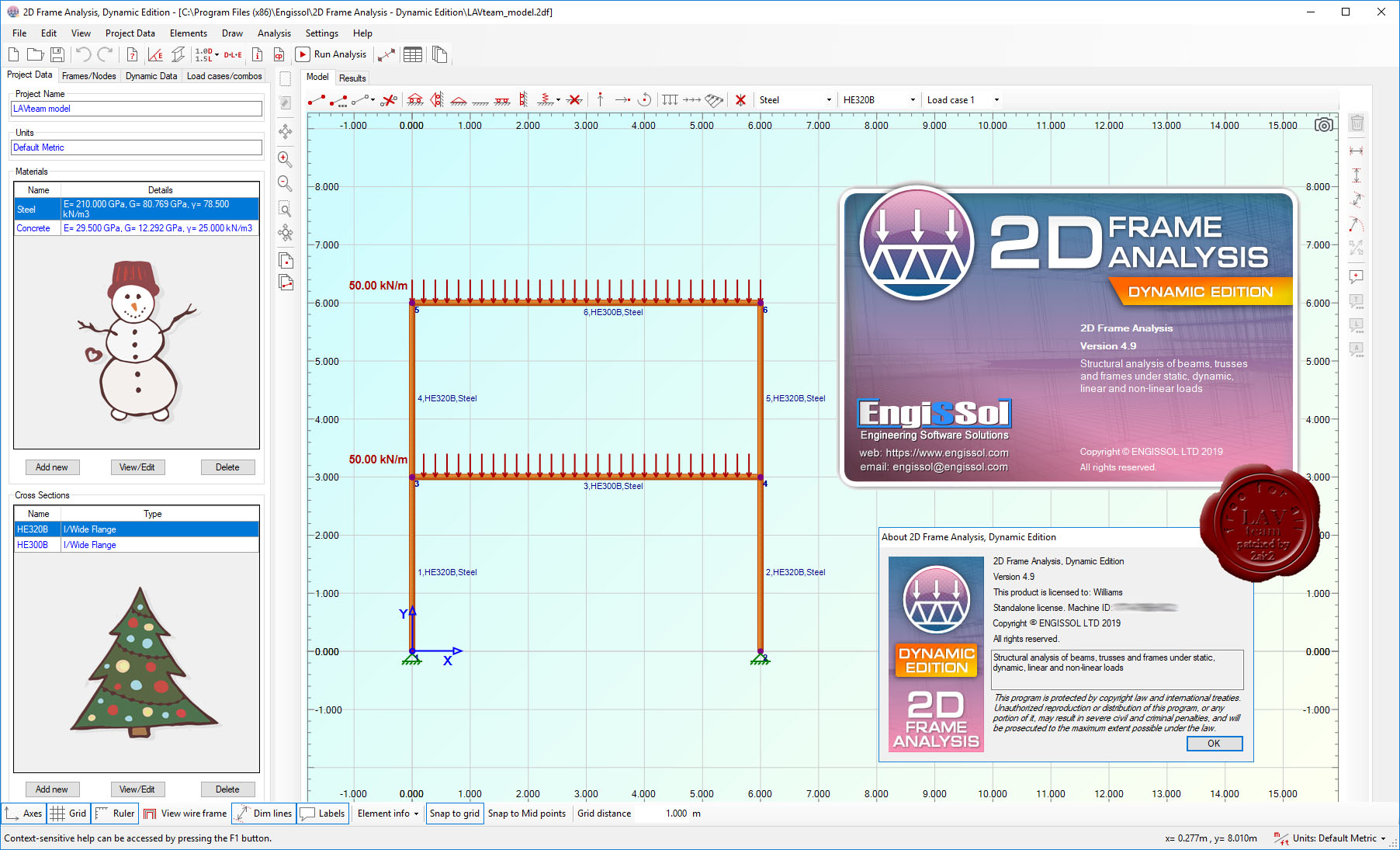Click the trash bin icon at the right sidebar
1400x850 pixels.
click(1357, 123)
